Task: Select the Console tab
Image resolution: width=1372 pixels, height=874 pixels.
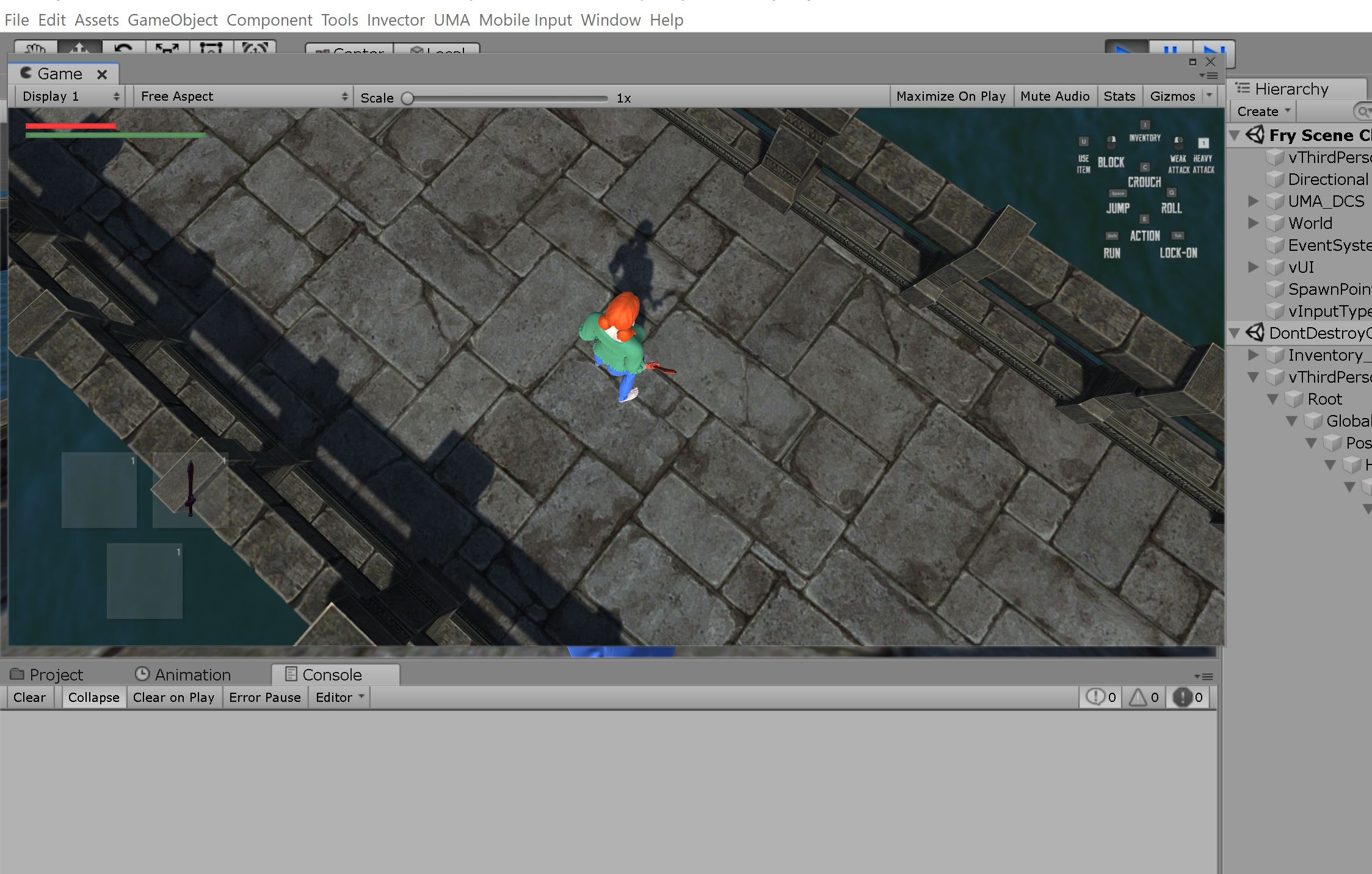Action: 335,674
